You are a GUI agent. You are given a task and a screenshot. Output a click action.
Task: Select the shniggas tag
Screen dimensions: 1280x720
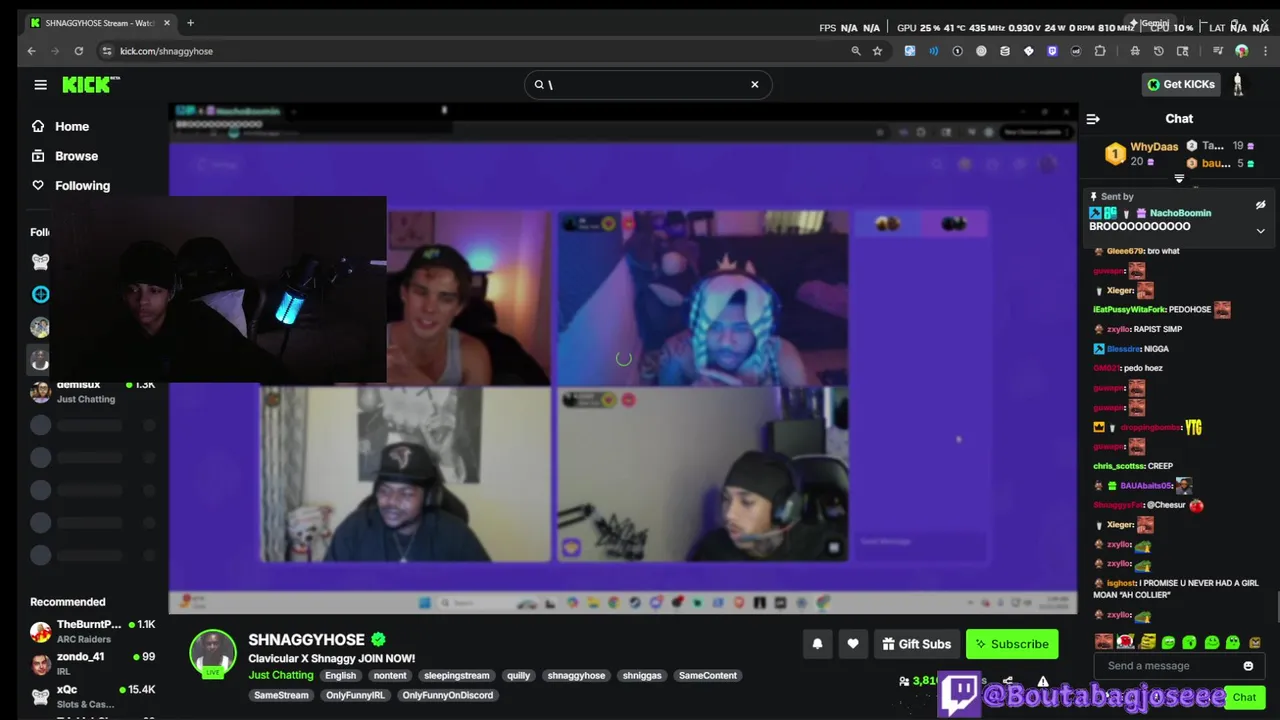coord(642,676)
